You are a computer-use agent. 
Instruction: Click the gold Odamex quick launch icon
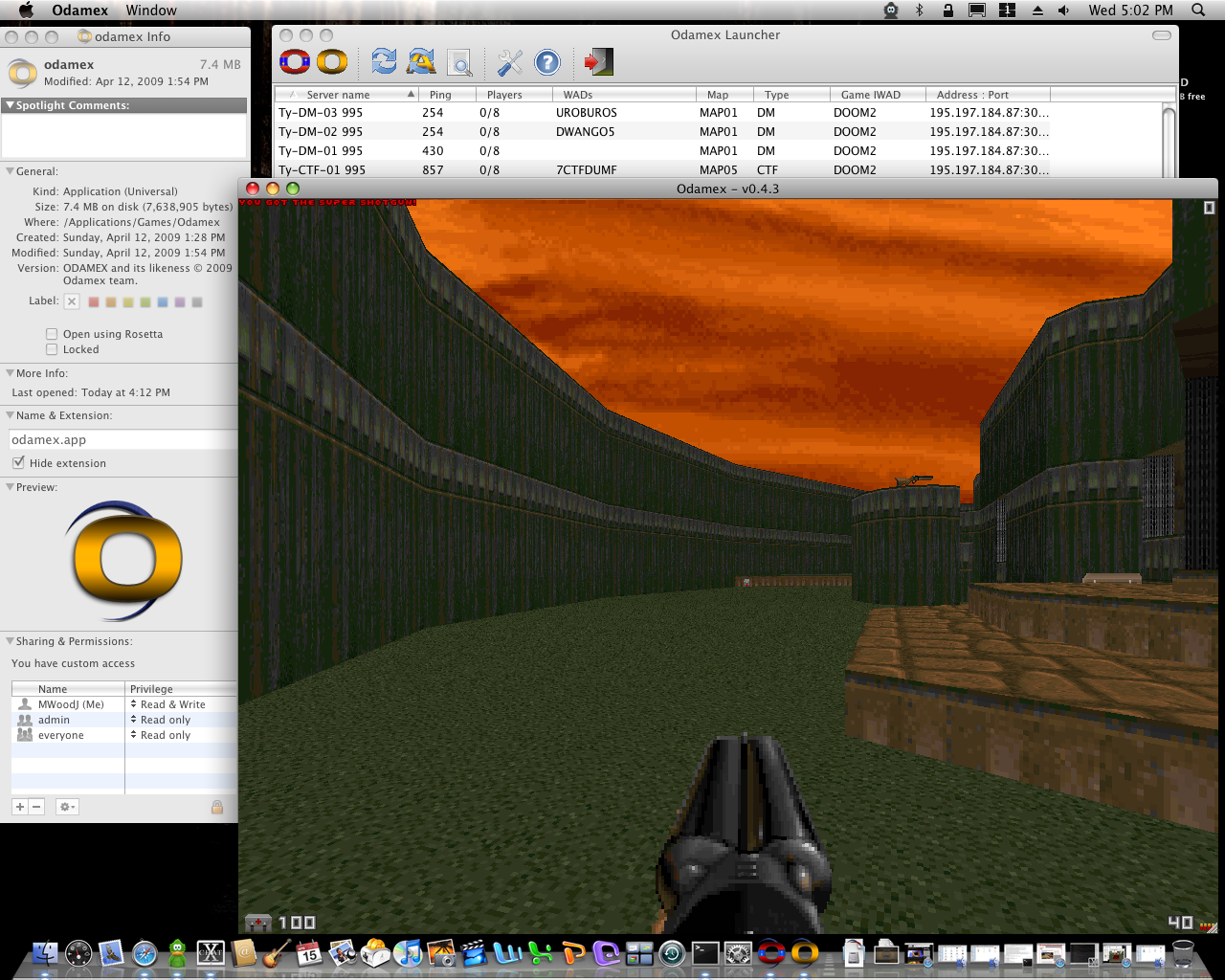pos(332,63)
